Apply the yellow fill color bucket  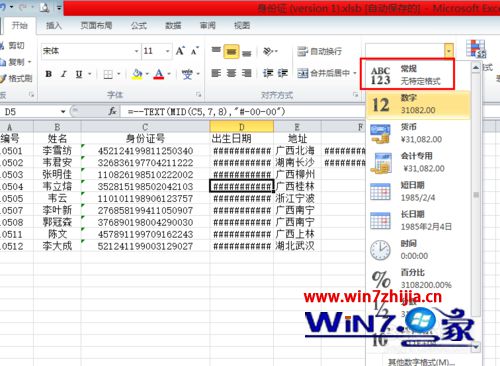(x=137, y=74)
